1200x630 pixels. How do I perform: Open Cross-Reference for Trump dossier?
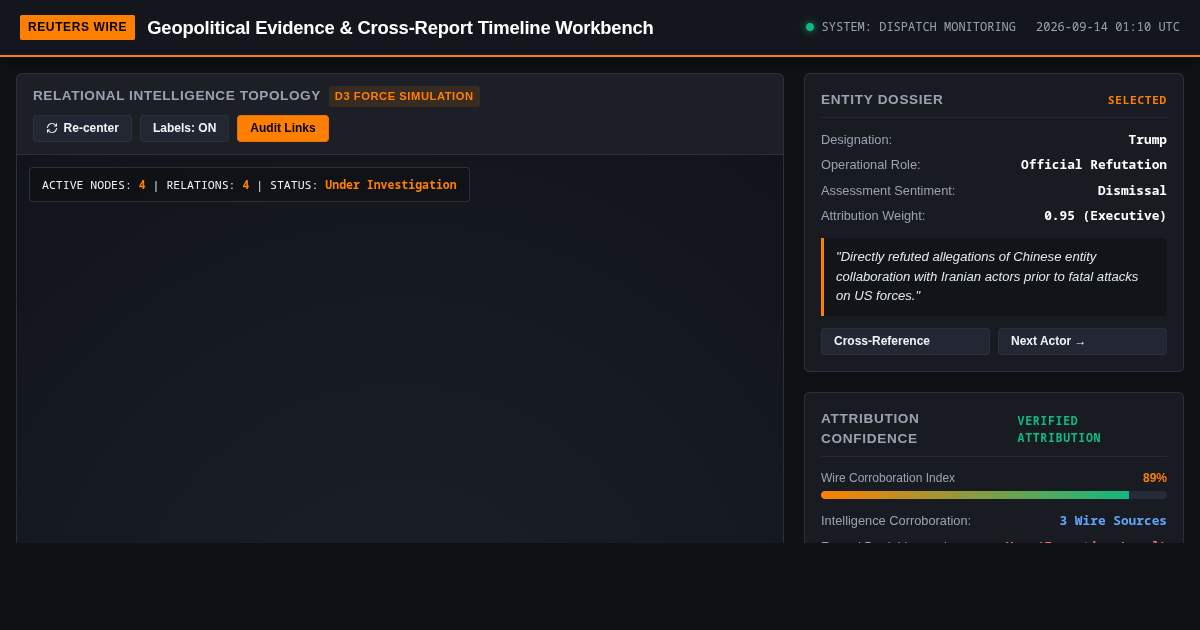point(905,341)
